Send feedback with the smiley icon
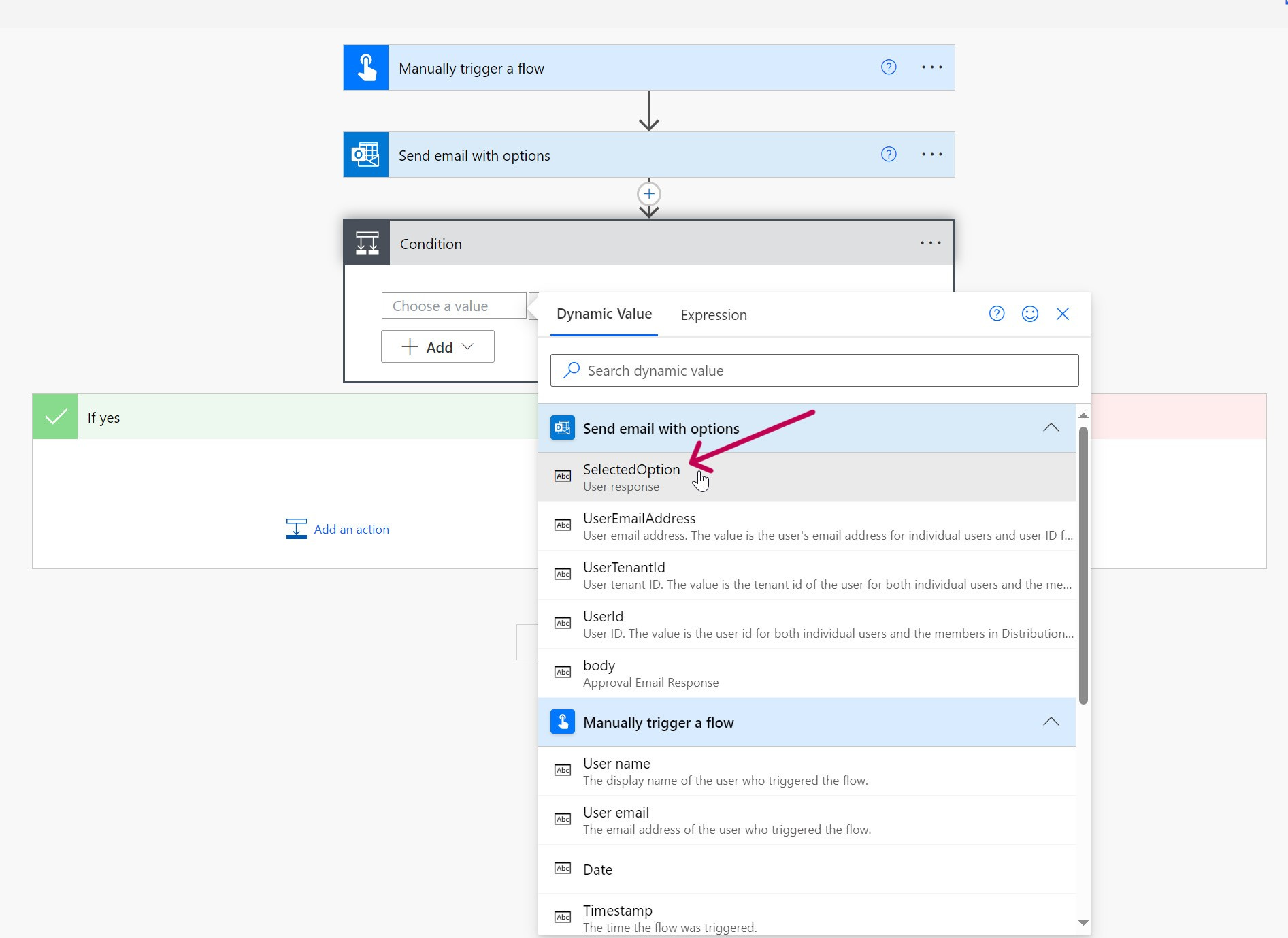The height and width of the screenshot is (938, 1288). [1030, 314]
